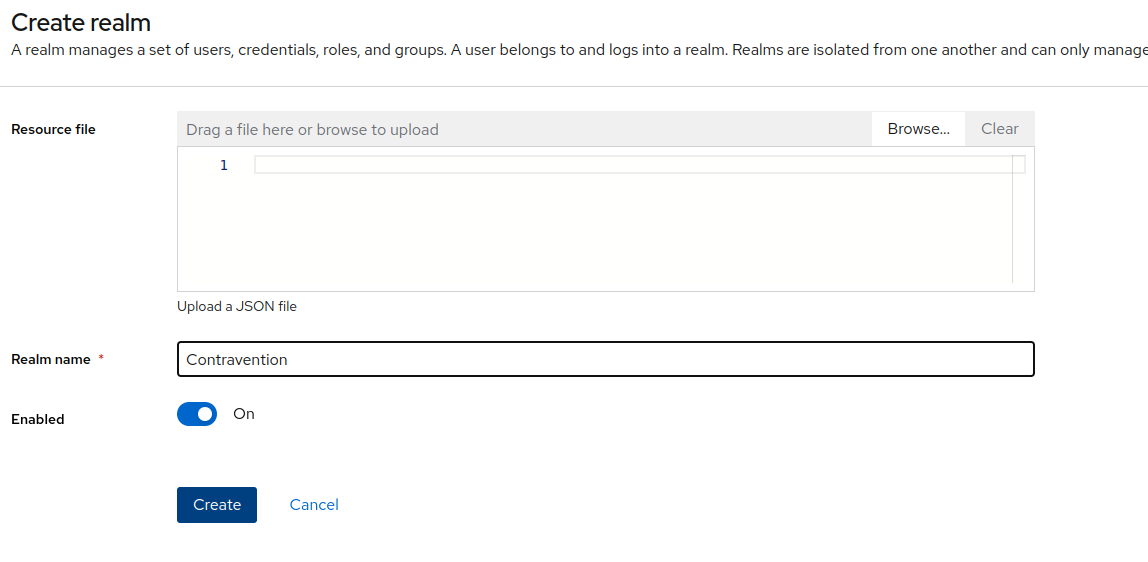Click the Cancel link
Image resolution: width=1148 pixels, height=562 pixels.
tap(314, 505)
